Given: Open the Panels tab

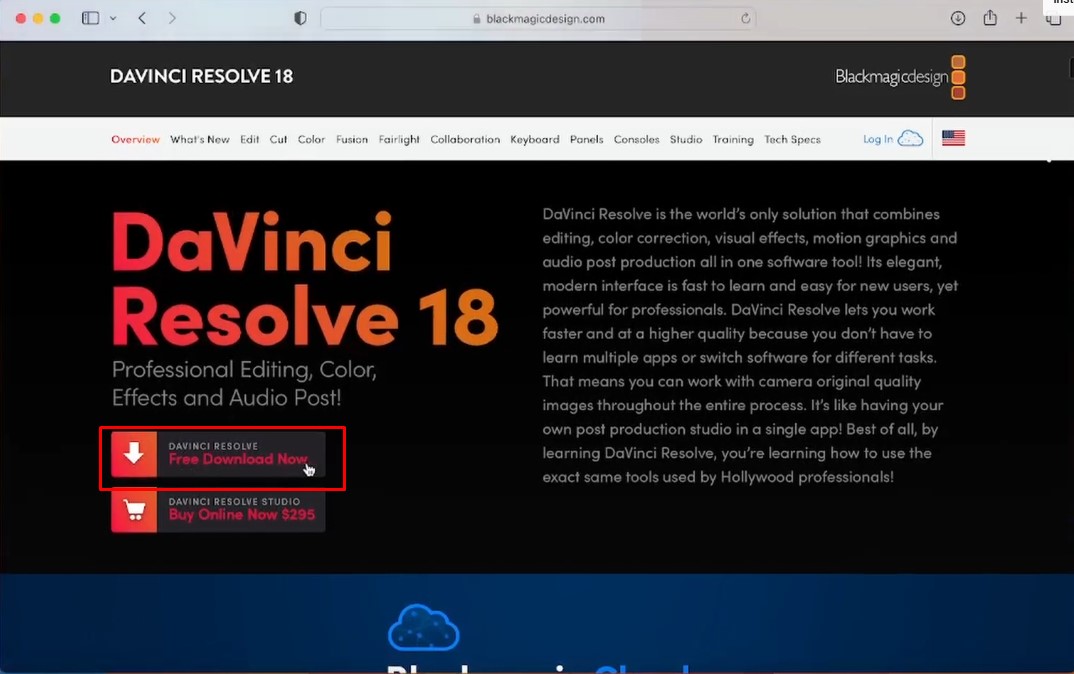Looking at the screenshot, I should [587, 139].
